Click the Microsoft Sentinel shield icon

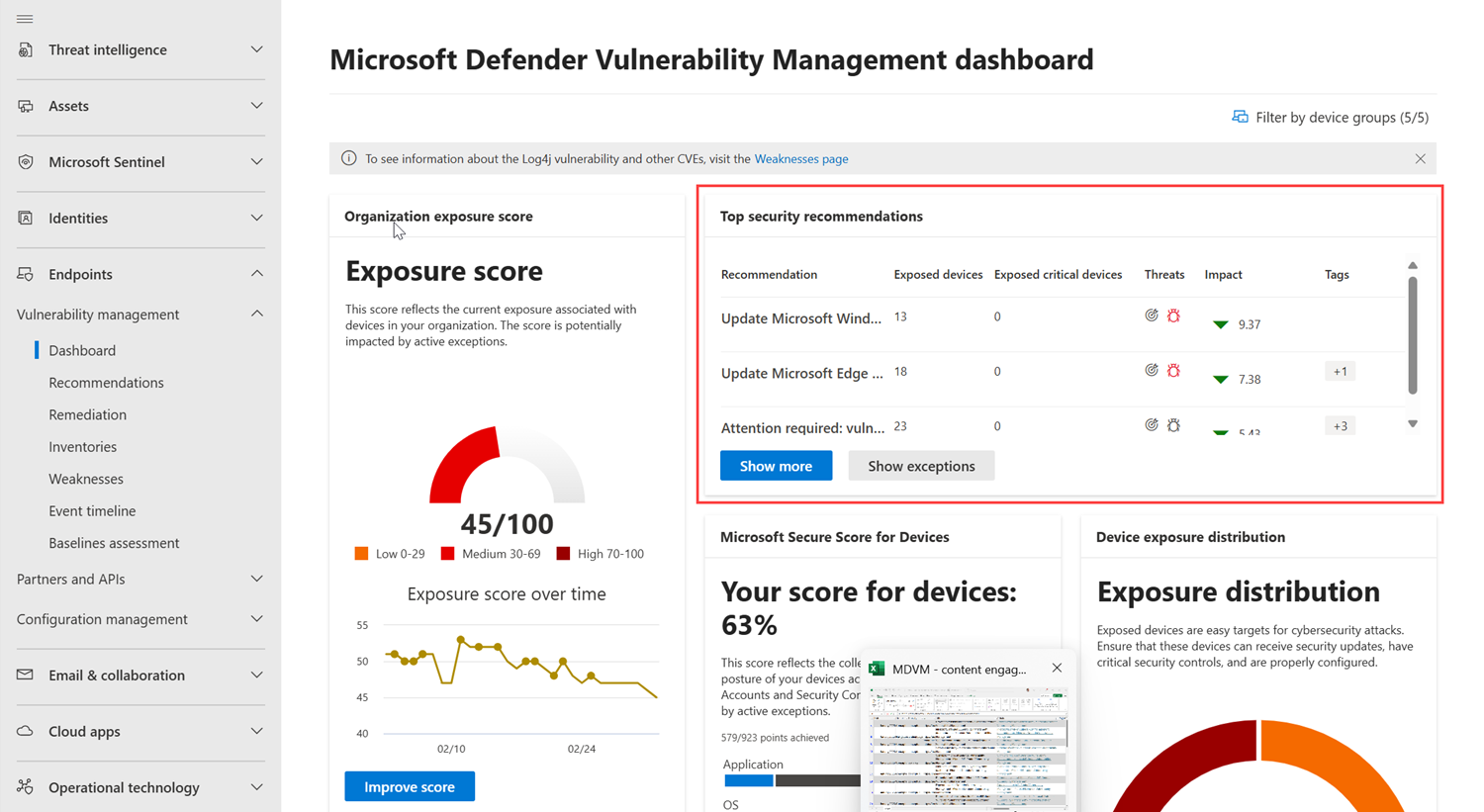(x=26, y=162)
